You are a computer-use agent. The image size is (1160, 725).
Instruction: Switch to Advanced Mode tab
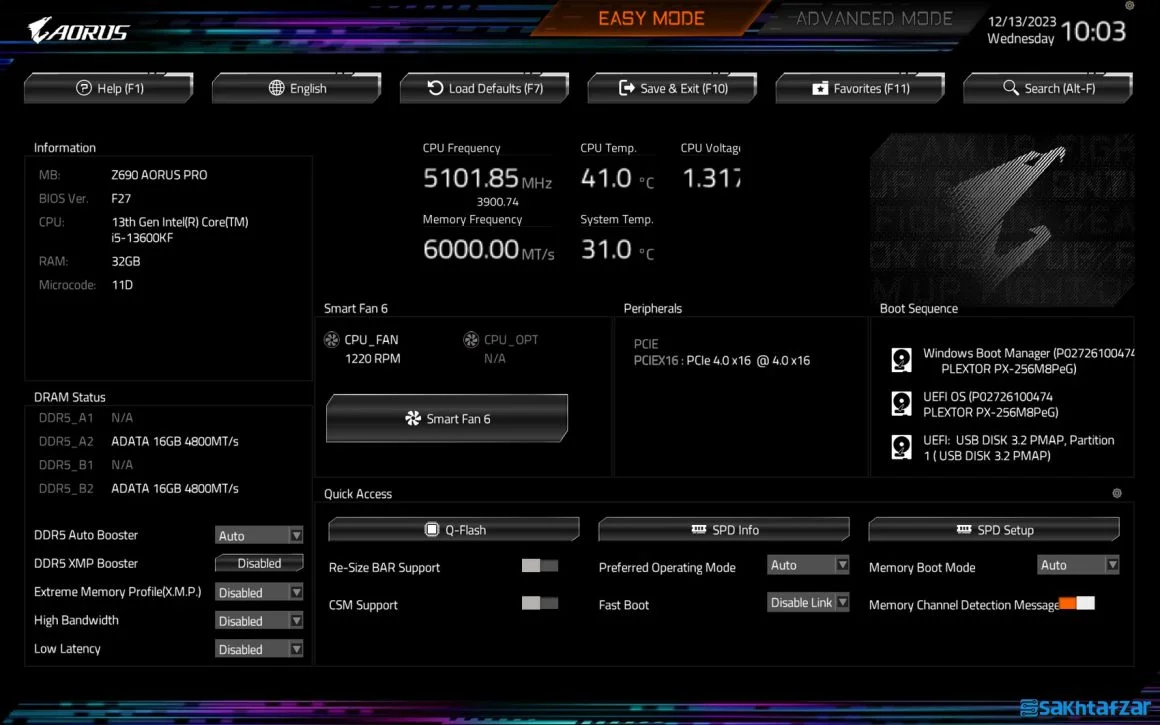[874, 18]
